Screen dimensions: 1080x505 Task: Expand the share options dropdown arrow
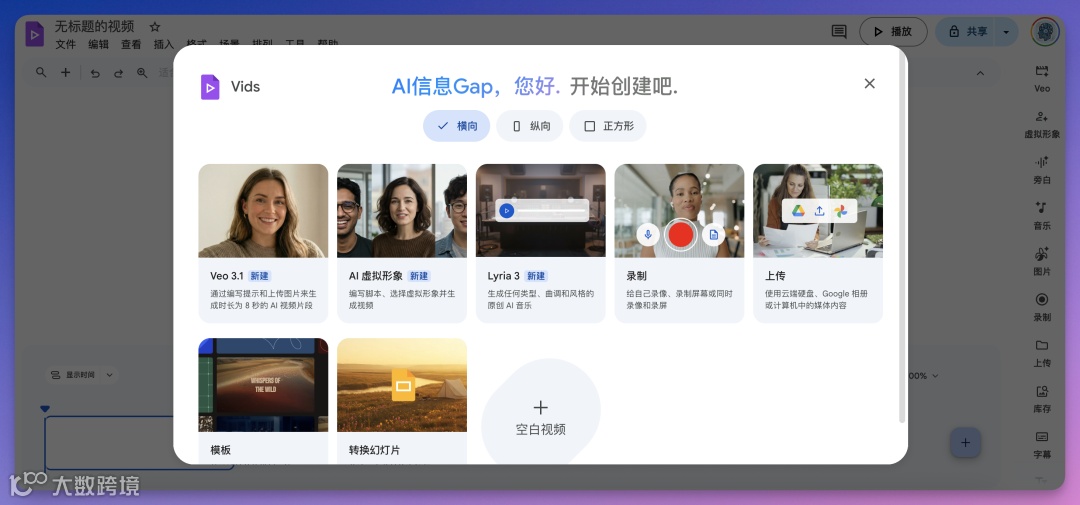1006,32
